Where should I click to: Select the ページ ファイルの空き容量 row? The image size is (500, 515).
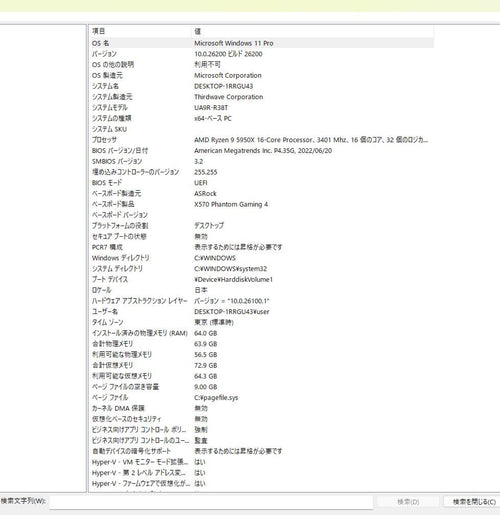pos(261,387)
